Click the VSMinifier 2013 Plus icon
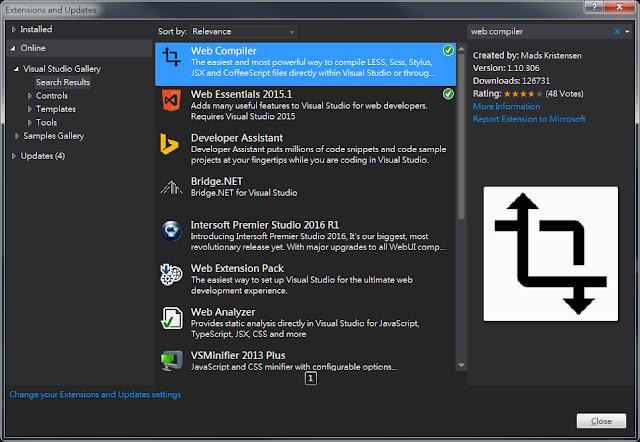640x442 pixels. pos(171,361)
